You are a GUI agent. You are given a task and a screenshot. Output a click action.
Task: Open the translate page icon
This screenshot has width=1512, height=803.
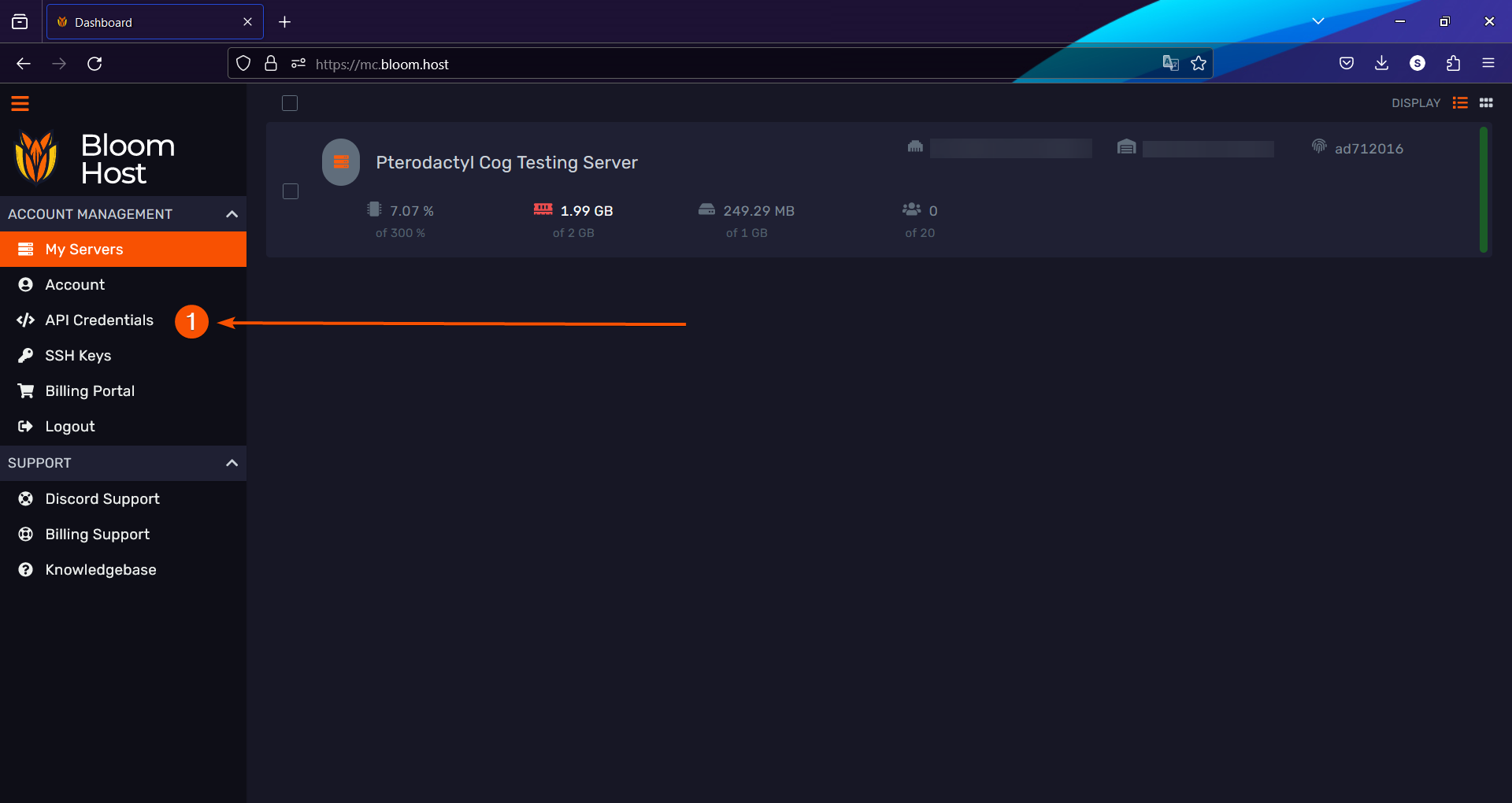(1171, 64)
